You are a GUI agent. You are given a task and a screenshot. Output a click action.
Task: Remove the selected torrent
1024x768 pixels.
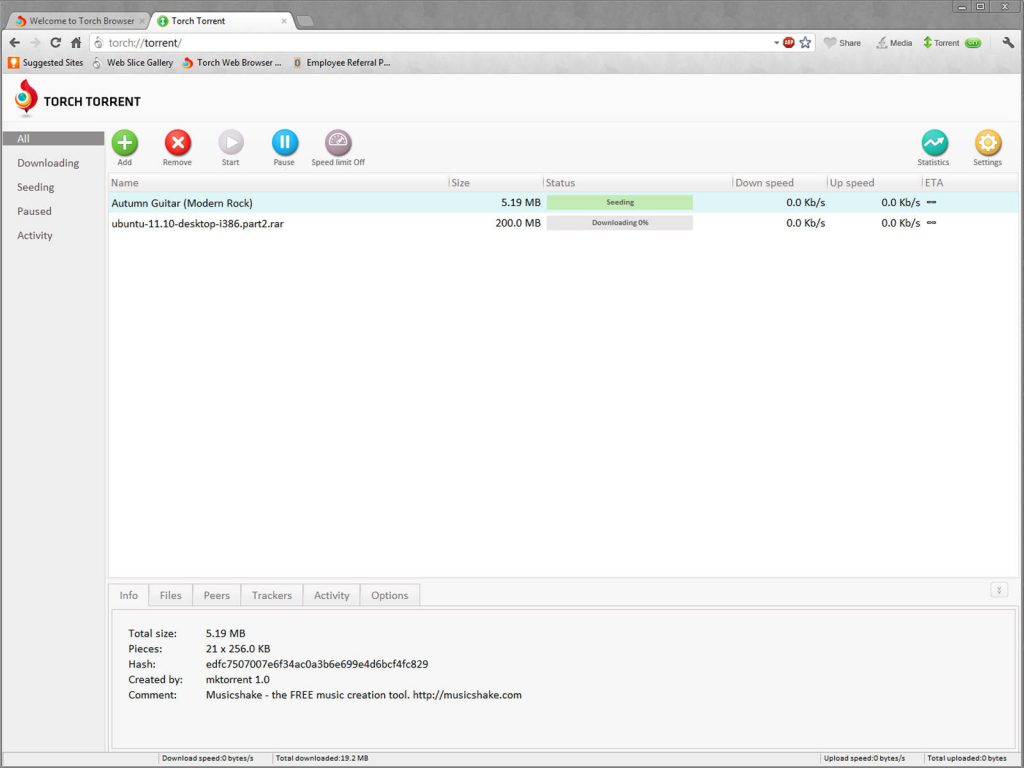pos(177,143)
